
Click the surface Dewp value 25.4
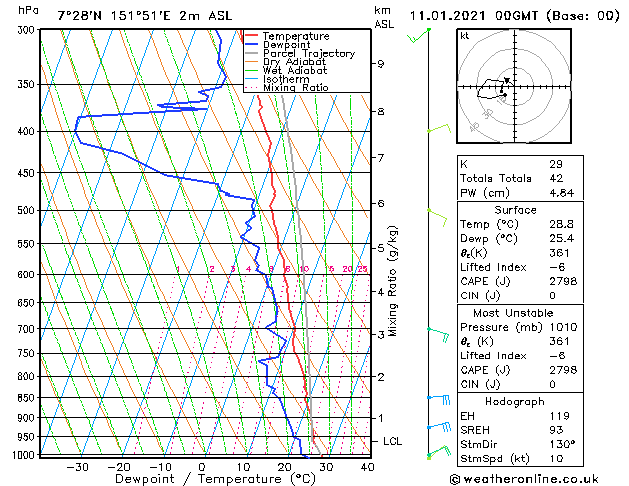click(x=562, y=239)
